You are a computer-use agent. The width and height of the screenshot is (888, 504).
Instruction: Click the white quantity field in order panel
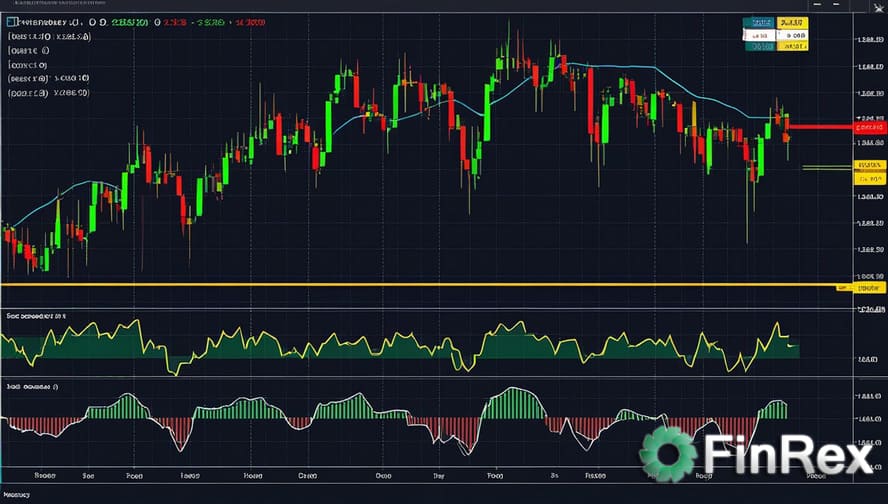(759, 34)
